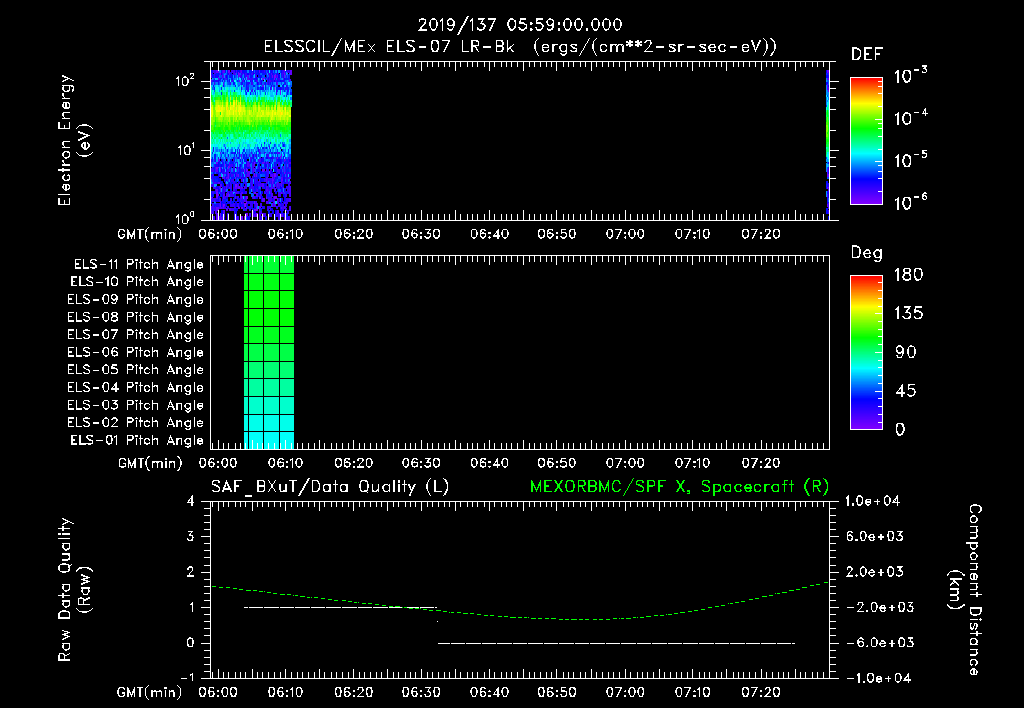Click the SAF_BXuT/Data Quality (L) label

pyautogui.click(x=330, y=487)
